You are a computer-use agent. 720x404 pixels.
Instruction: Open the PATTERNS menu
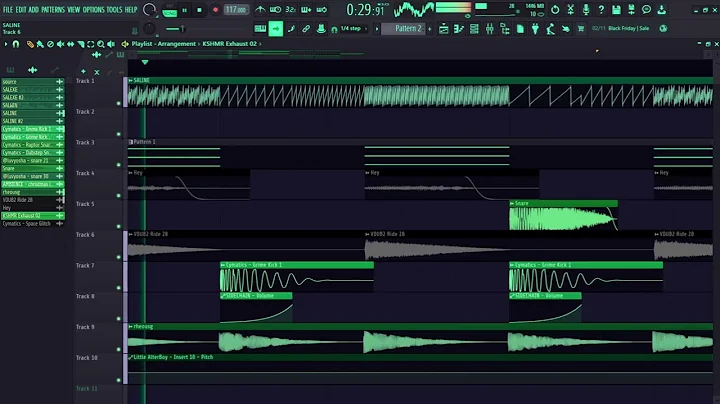pos(53,10)
